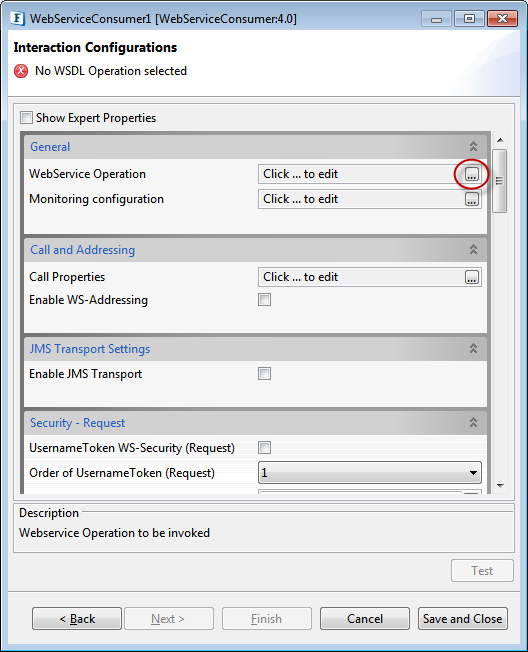
Task: Click the Fiorano application icon in title bar
Action: click(x=17, y=19)
